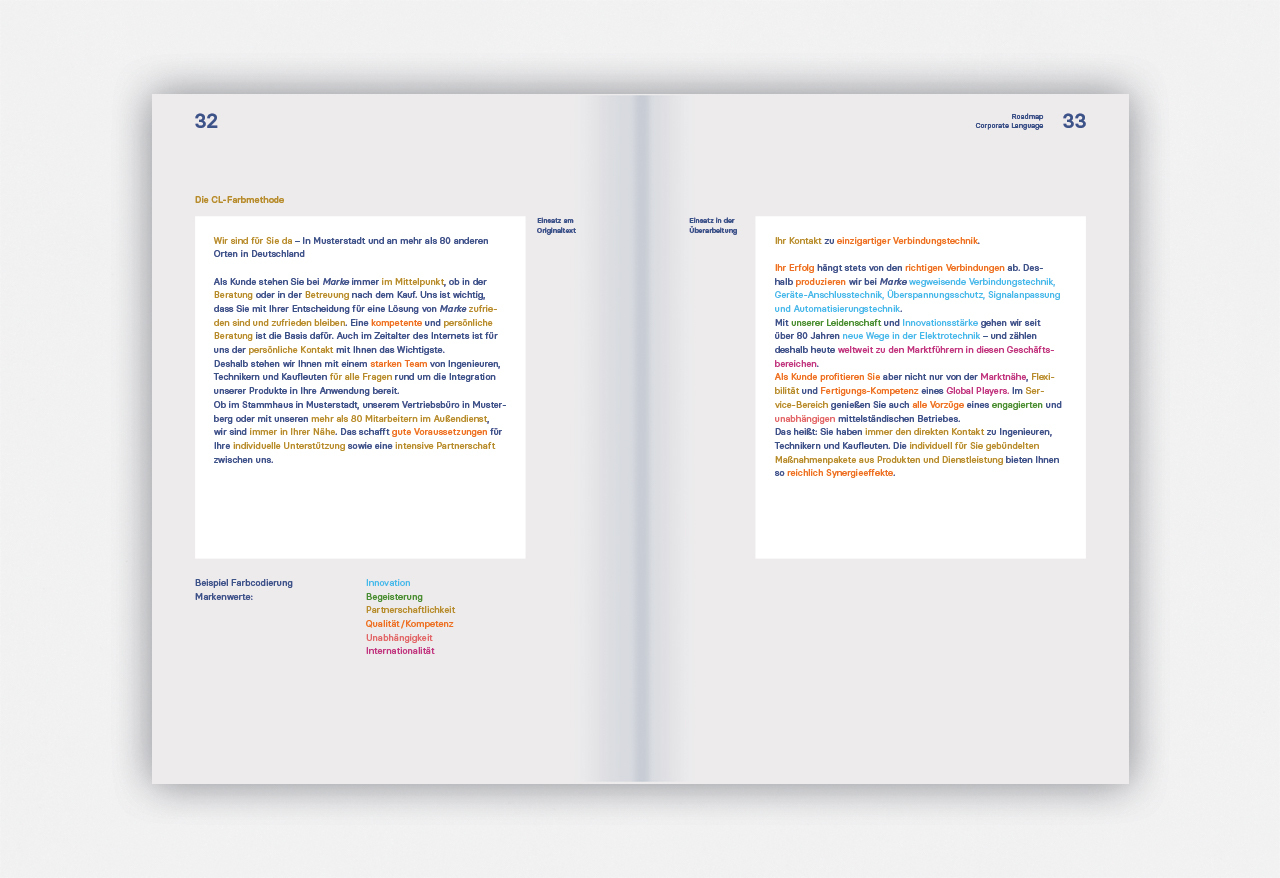
Task: Select the Einsatz in der Überarbeitung label
Action: tap(712, 225)
